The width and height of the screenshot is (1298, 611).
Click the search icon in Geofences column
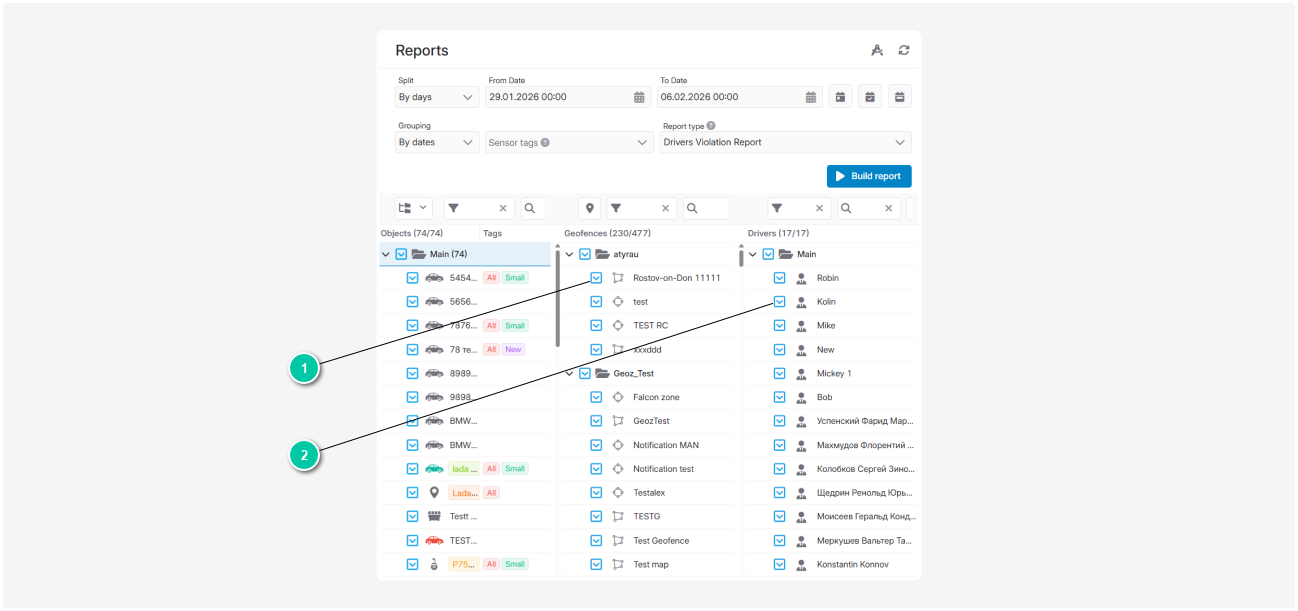[692, 208]
